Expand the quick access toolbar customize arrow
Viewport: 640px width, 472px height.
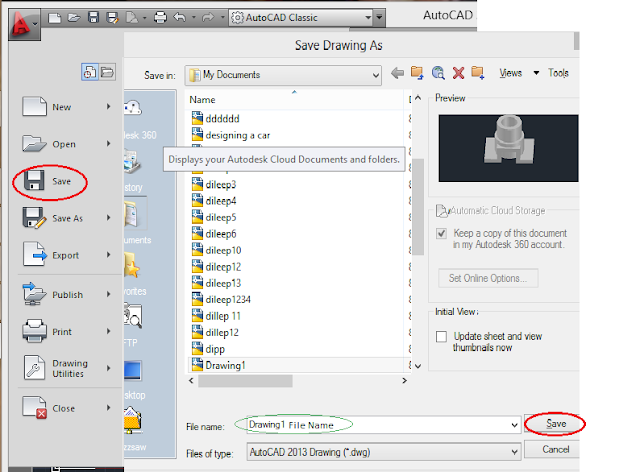(380, 18)
